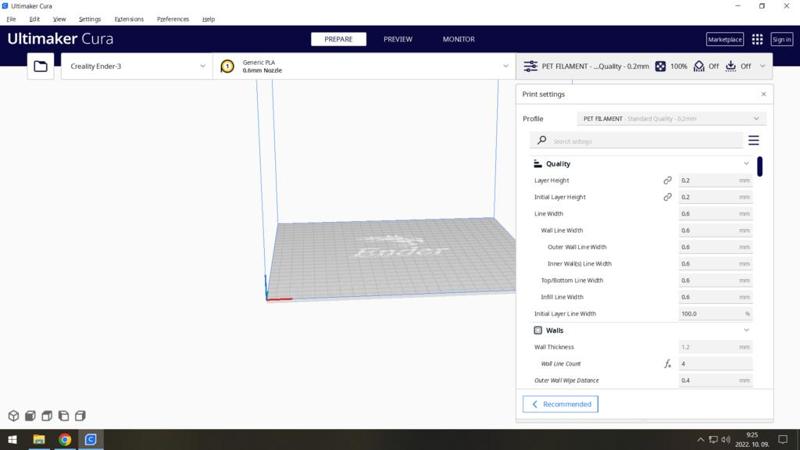This screenshot has height=450, width=800.
Task: Edit Line Width value field
Action: pos(715,214)
